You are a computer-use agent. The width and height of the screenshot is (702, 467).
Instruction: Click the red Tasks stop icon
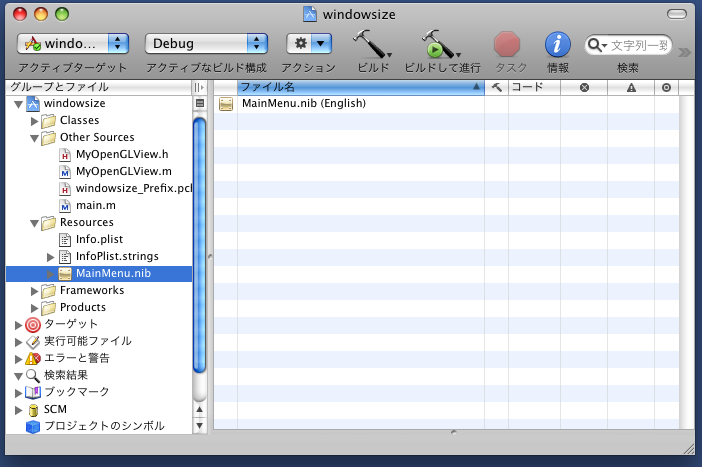508,44
